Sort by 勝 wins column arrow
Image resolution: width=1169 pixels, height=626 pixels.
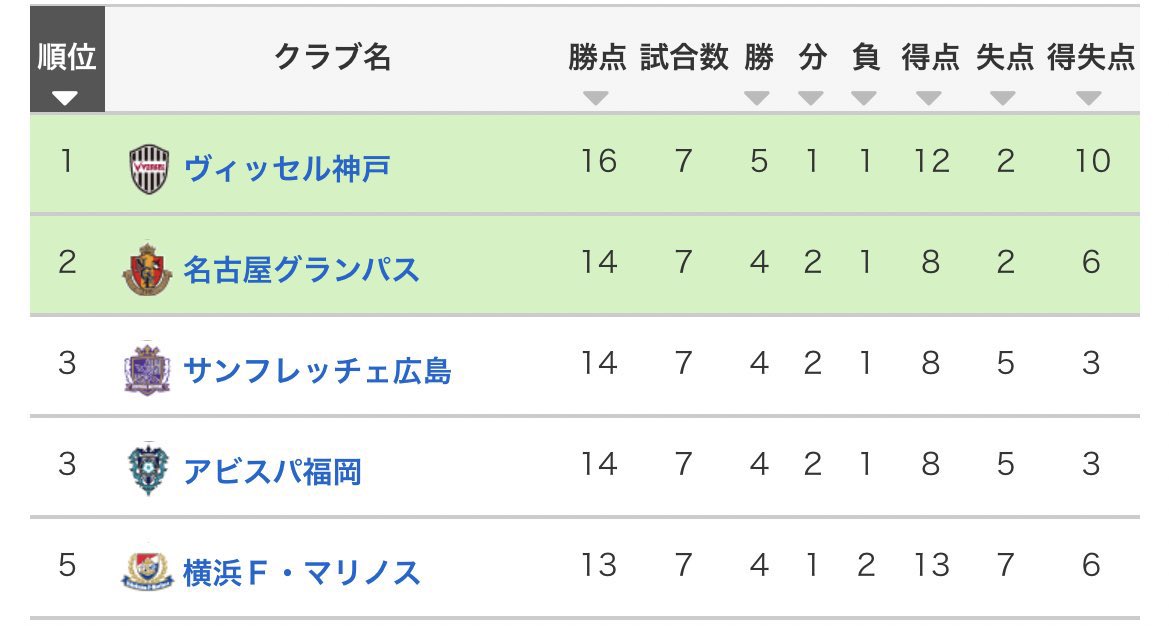758,98
